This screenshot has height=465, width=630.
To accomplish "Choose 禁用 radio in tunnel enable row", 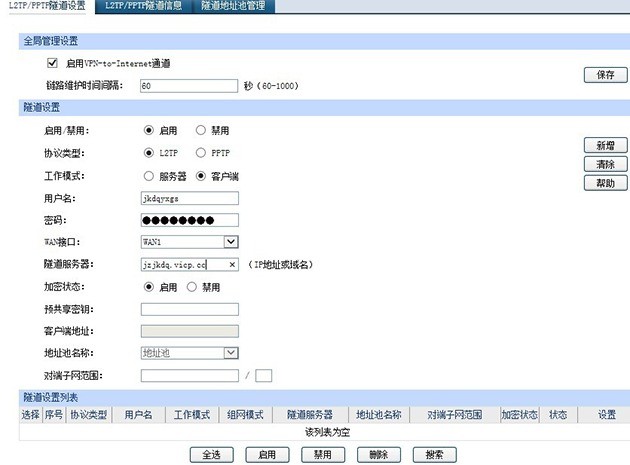I will [x=200, y=130].
